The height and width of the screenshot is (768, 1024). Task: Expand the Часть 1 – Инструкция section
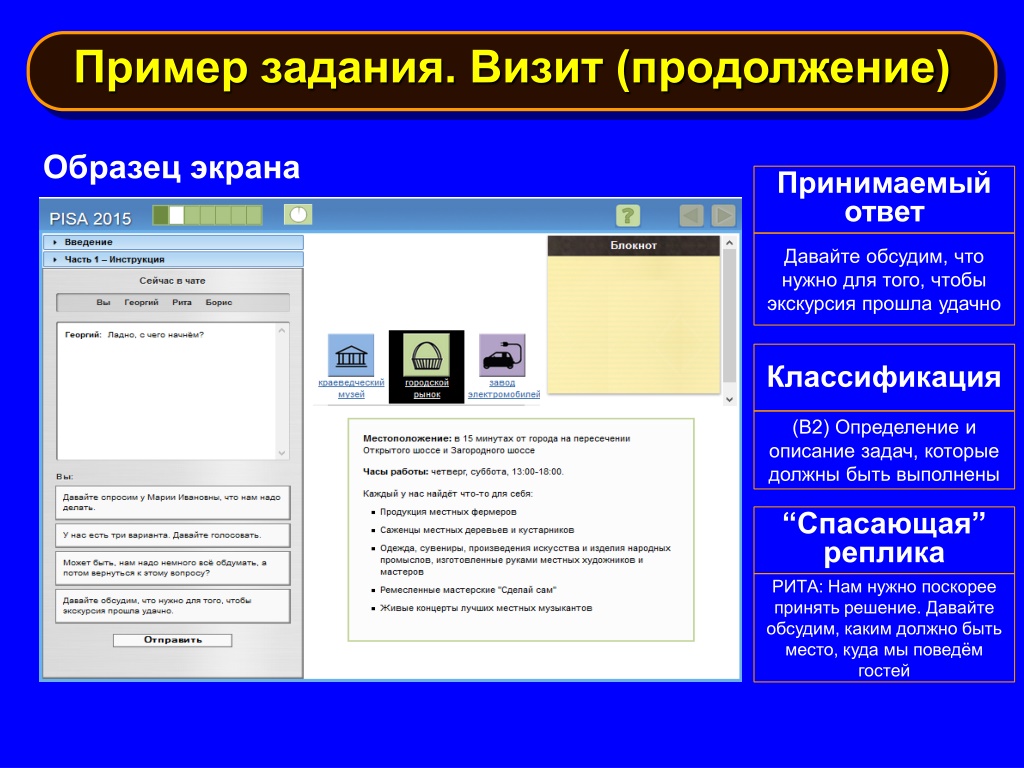tap(173, 259)
